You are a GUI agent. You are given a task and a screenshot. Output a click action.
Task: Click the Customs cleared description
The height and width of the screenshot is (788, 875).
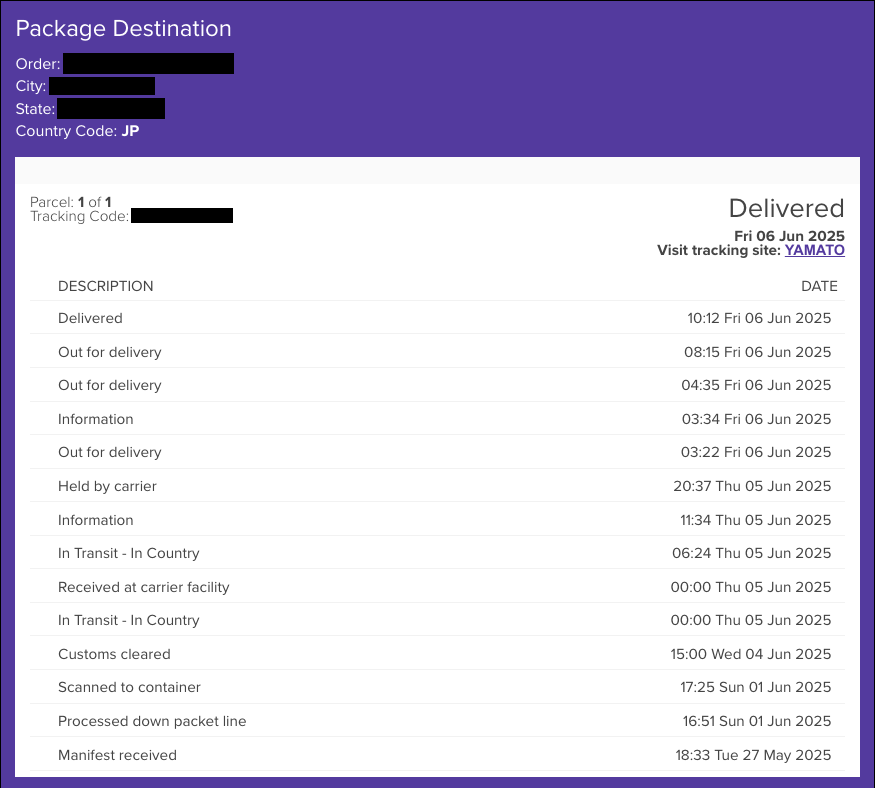tap(114, 654)
